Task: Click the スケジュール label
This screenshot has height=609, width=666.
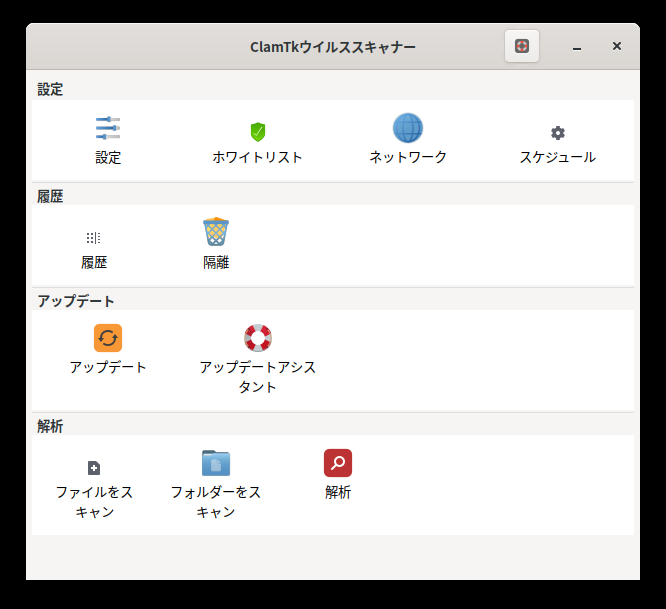Action: coord(558,157)
